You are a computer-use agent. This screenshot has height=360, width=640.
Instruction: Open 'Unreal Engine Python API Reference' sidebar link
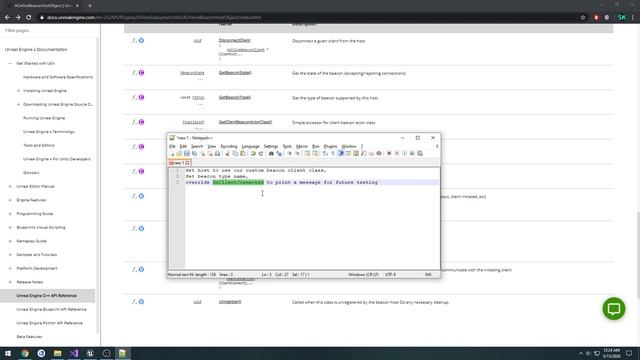click(49, 323)
